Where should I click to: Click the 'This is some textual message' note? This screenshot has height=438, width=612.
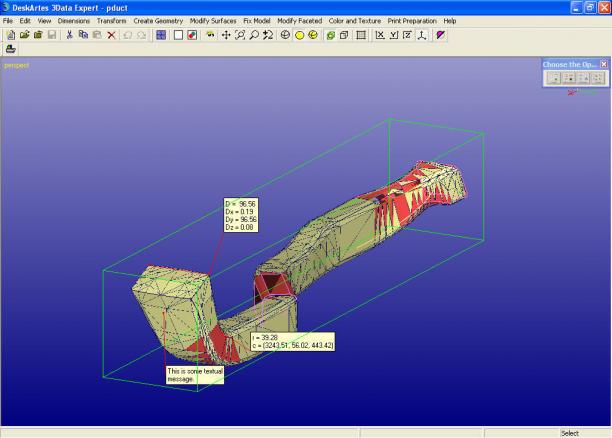(195, 375)
